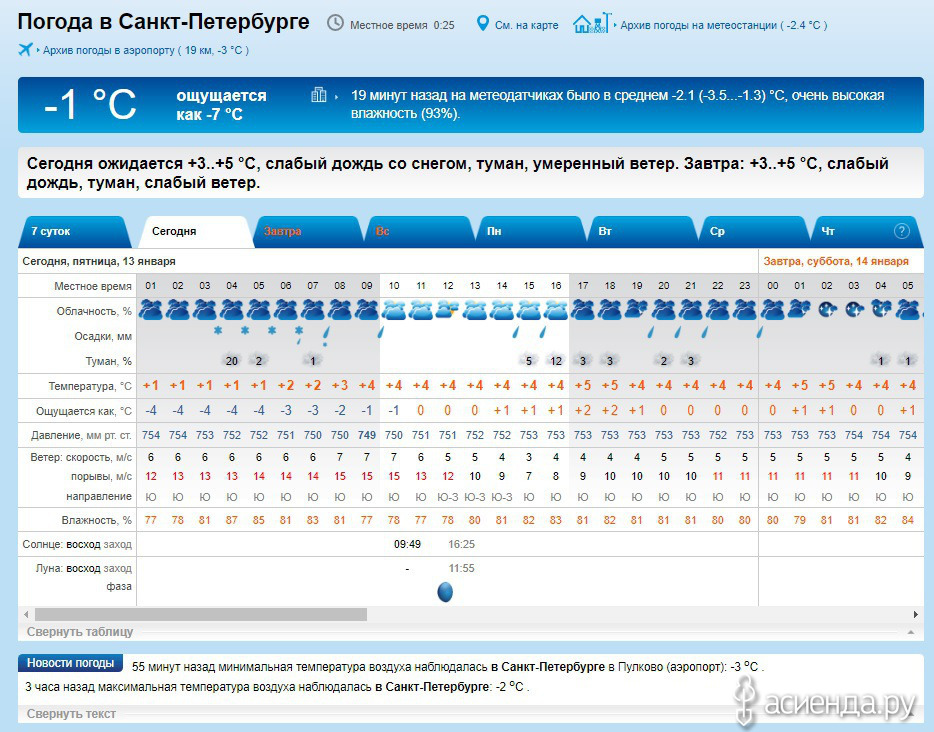
Task: Open Архив погоды в аэропорту link
Action: pyautogui.click(x=144, y=50)
